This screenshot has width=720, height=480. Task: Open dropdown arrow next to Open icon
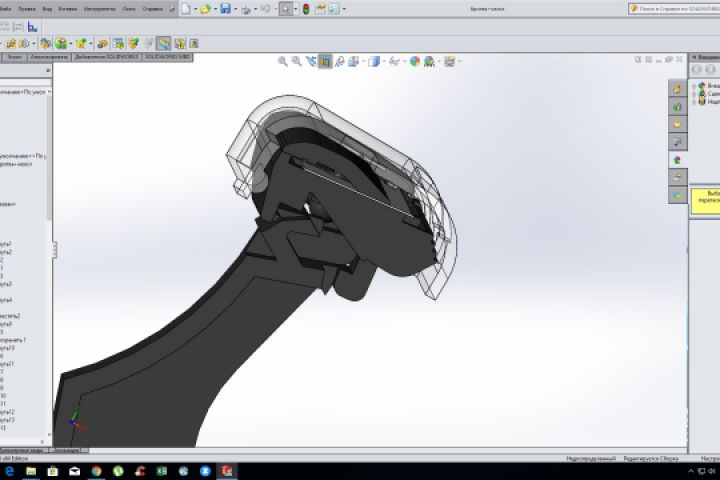point(215,9)
